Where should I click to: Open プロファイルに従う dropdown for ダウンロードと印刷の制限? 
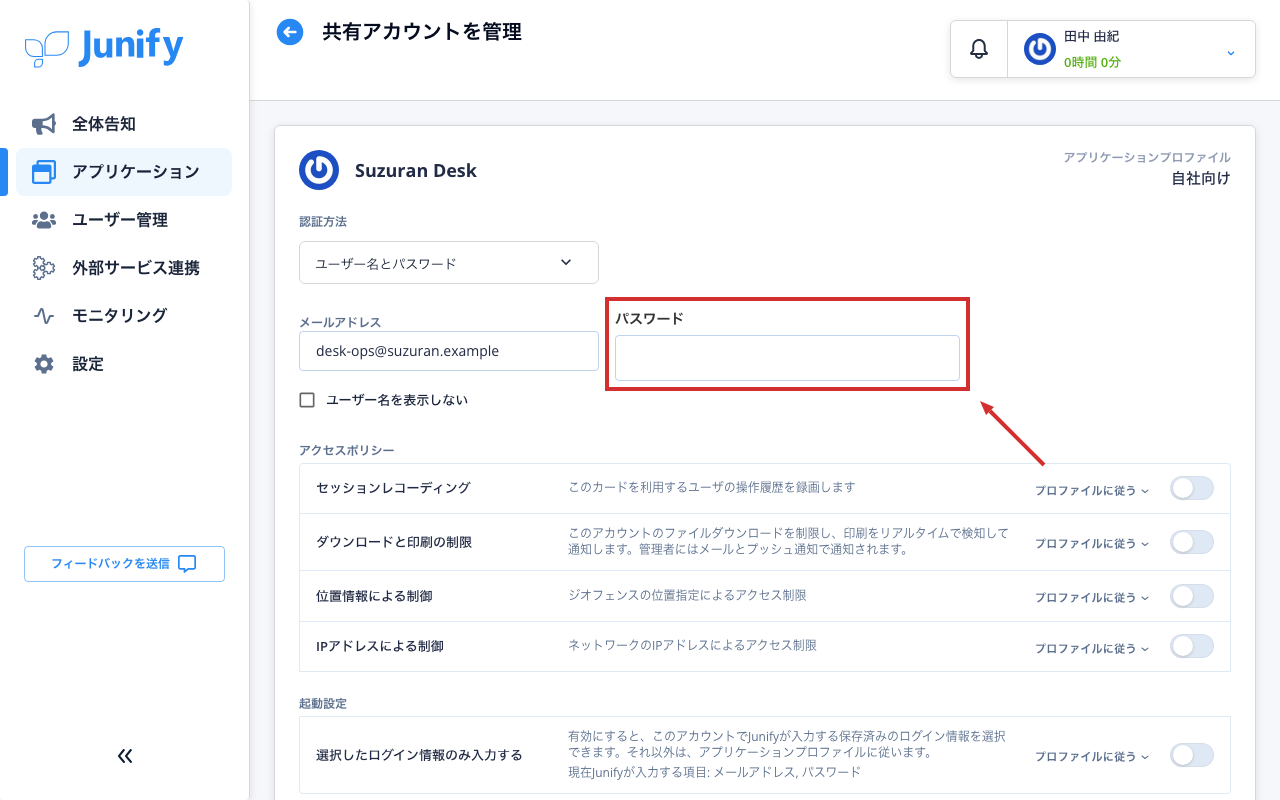click(x=1092, y=543)
